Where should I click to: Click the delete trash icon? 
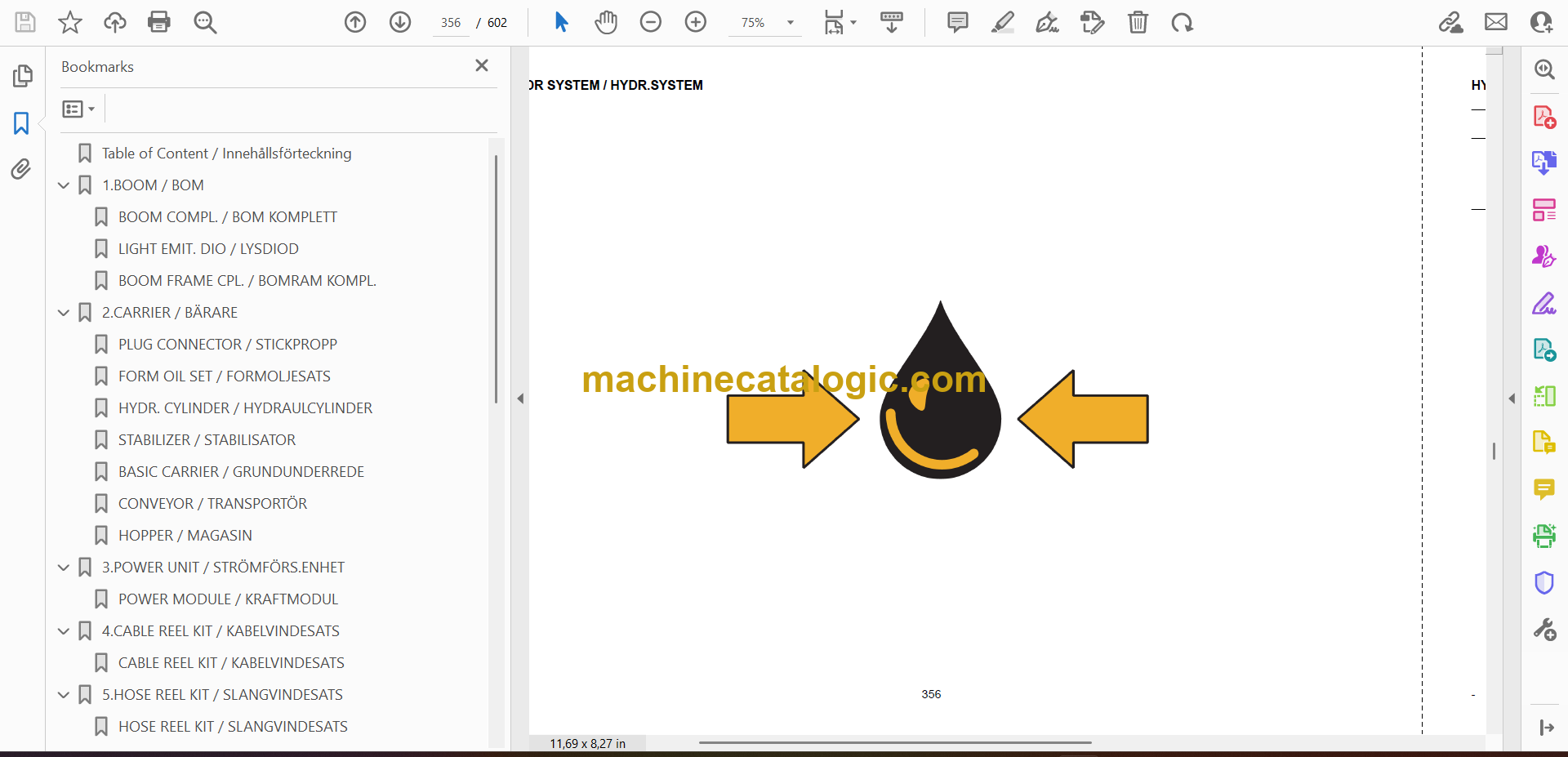pos(1138,22)
